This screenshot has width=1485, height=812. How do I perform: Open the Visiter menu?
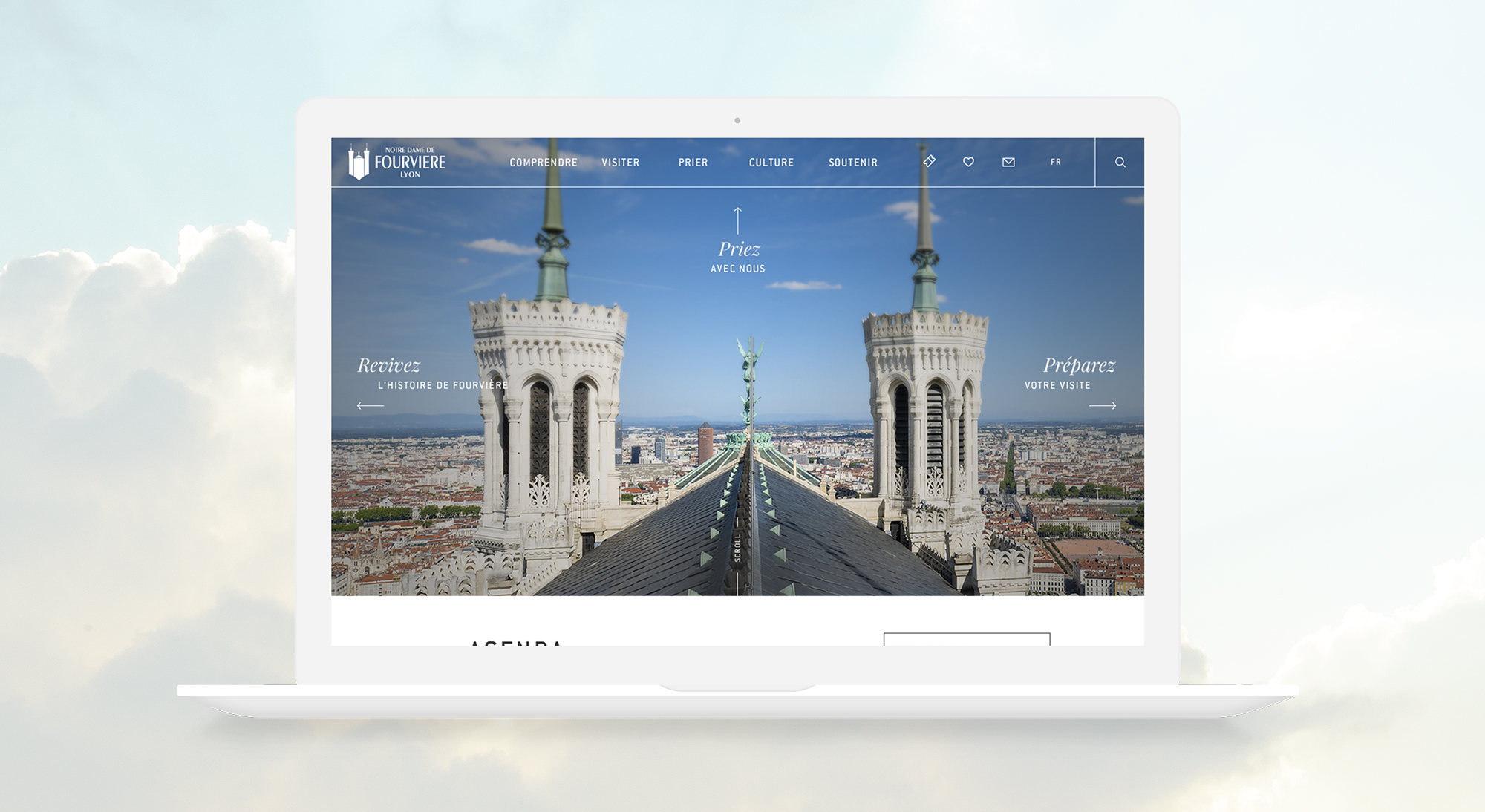click(x=621, y=162)
